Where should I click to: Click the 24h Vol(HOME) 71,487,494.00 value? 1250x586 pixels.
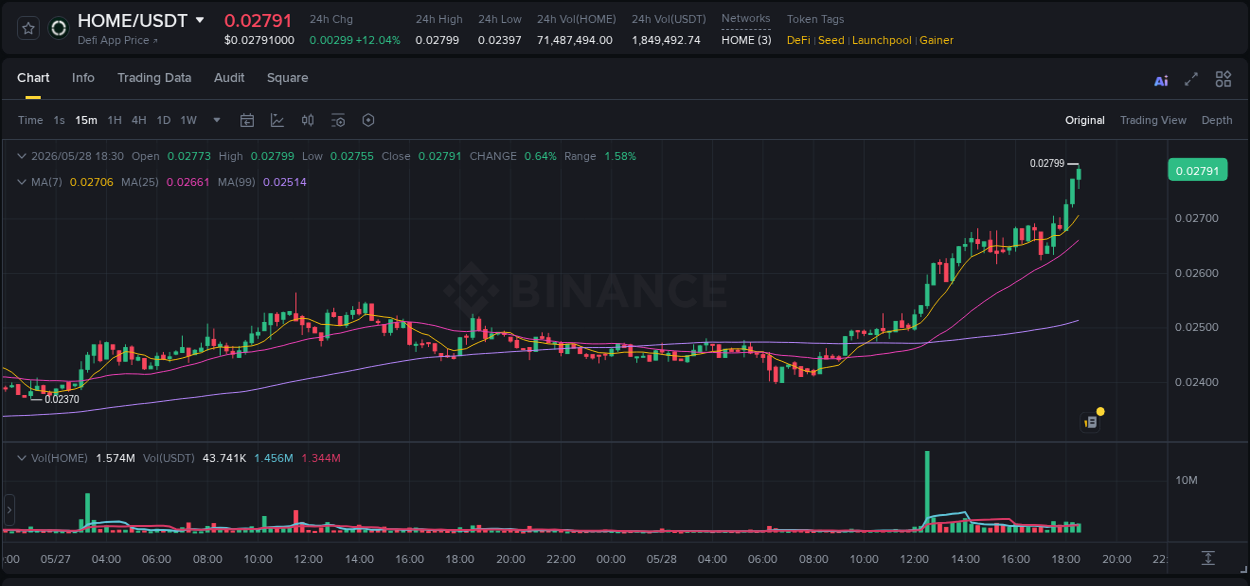(x=575, y=40)
